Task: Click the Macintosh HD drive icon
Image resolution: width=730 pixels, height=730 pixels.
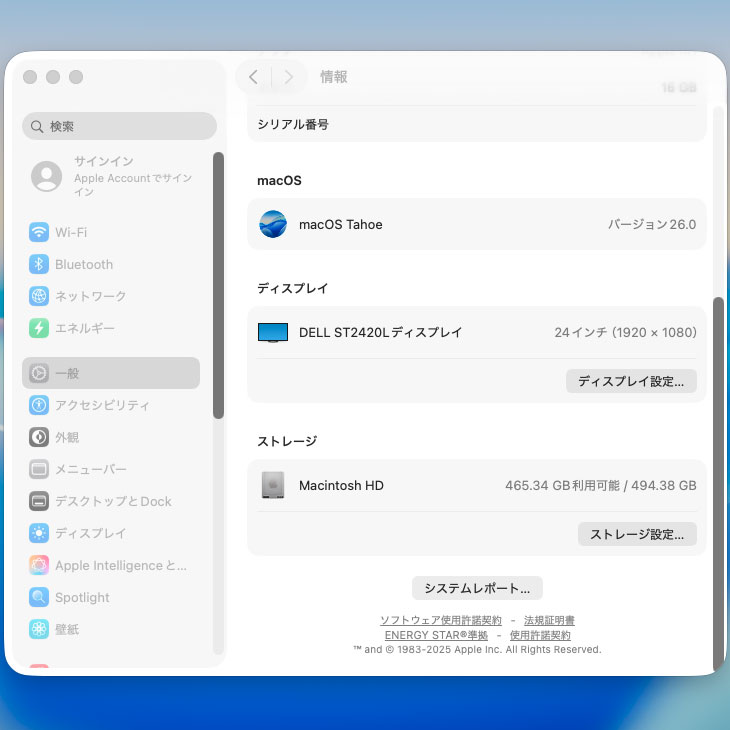Action: [273, 485]
